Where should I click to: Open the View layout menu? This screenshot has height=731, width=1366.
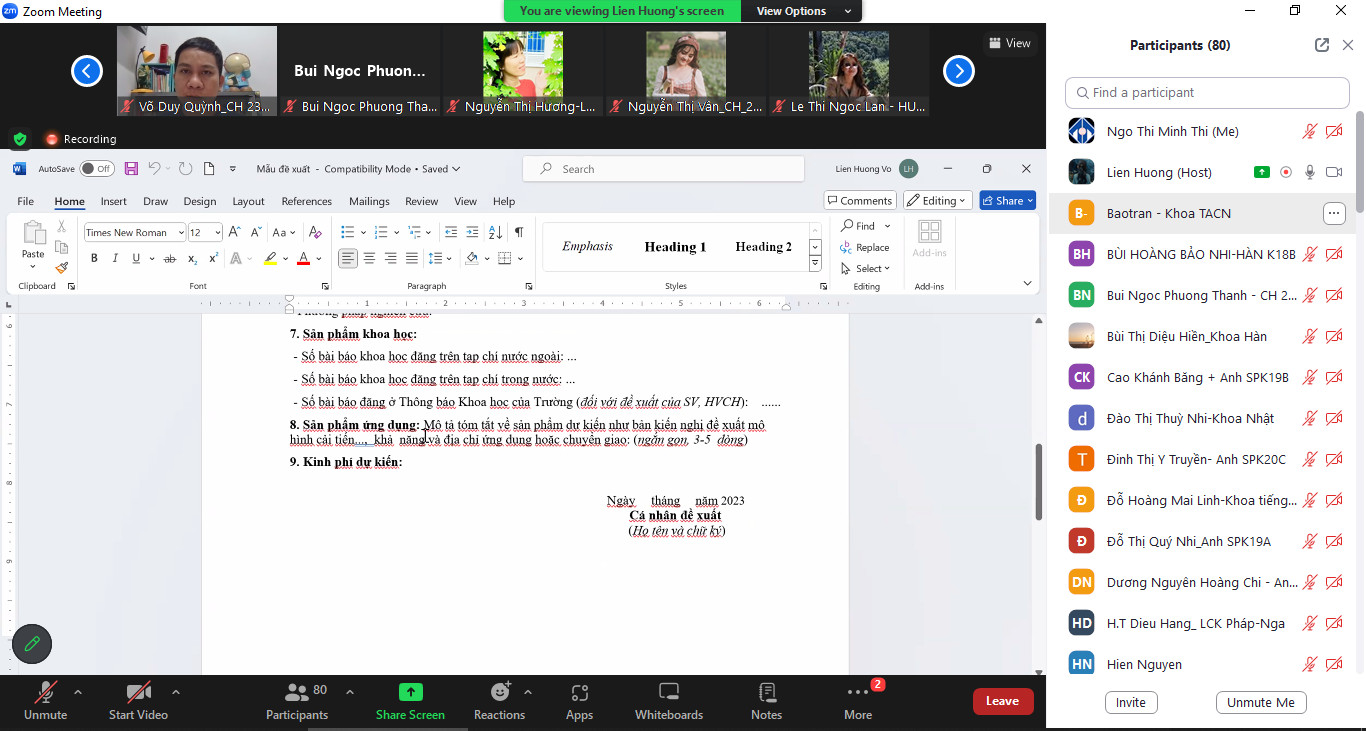pyautogui.click(x=1009, y=43)
